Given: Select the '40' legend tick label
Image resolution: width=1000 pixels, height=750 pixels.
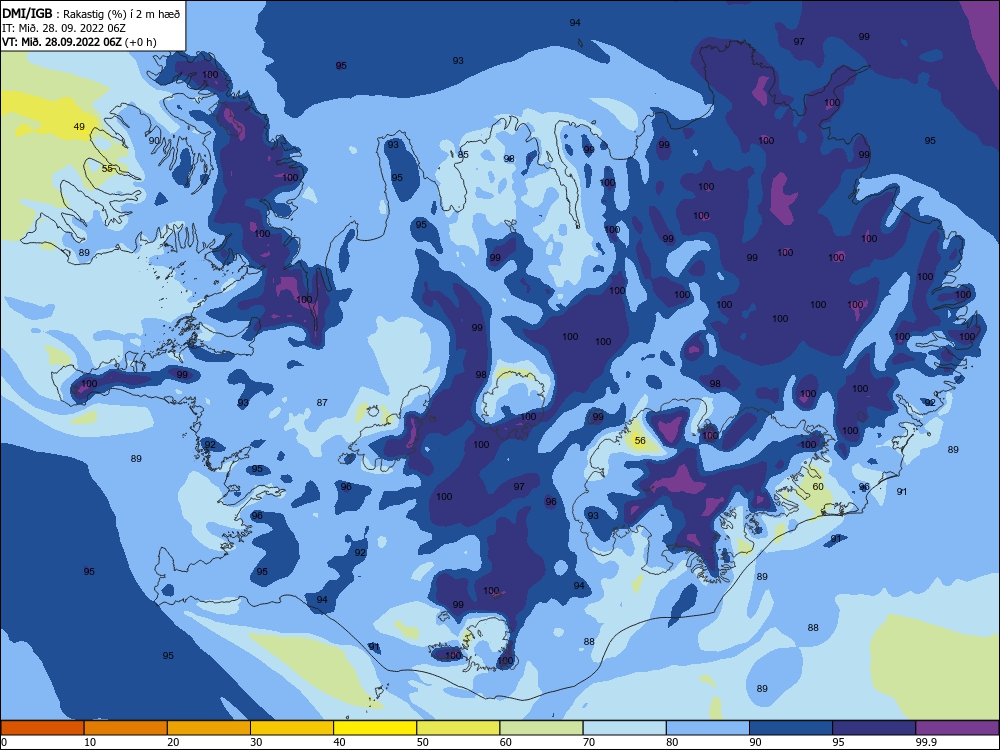Looking at the screenshot, I should click(x=340, y=742).
